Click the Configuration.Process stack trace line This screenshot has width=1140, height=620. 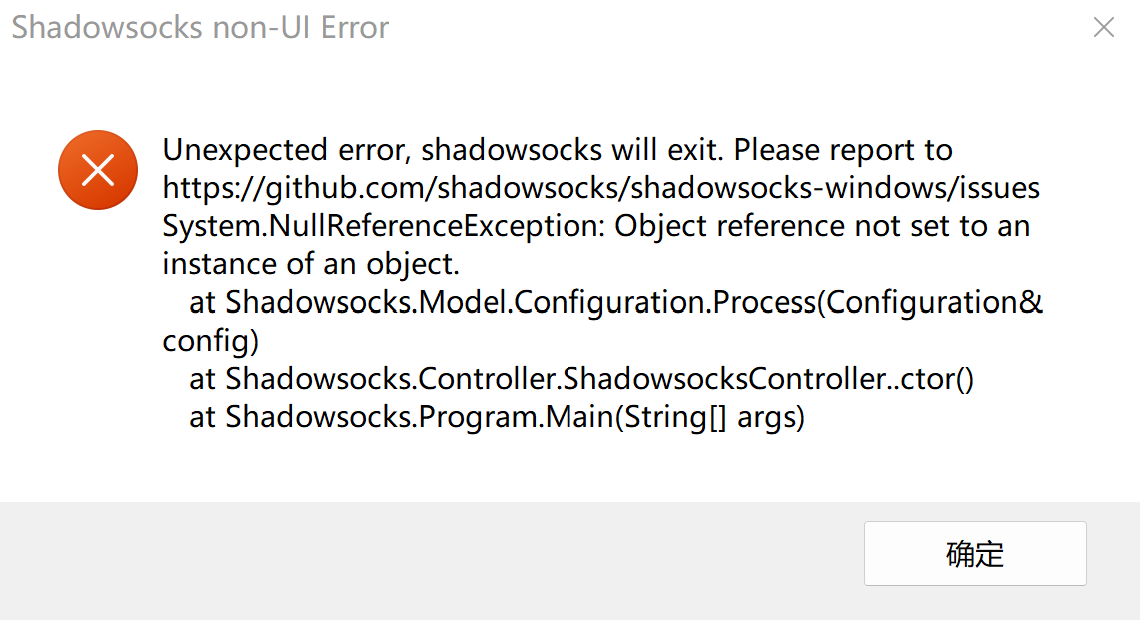(615, 302)
